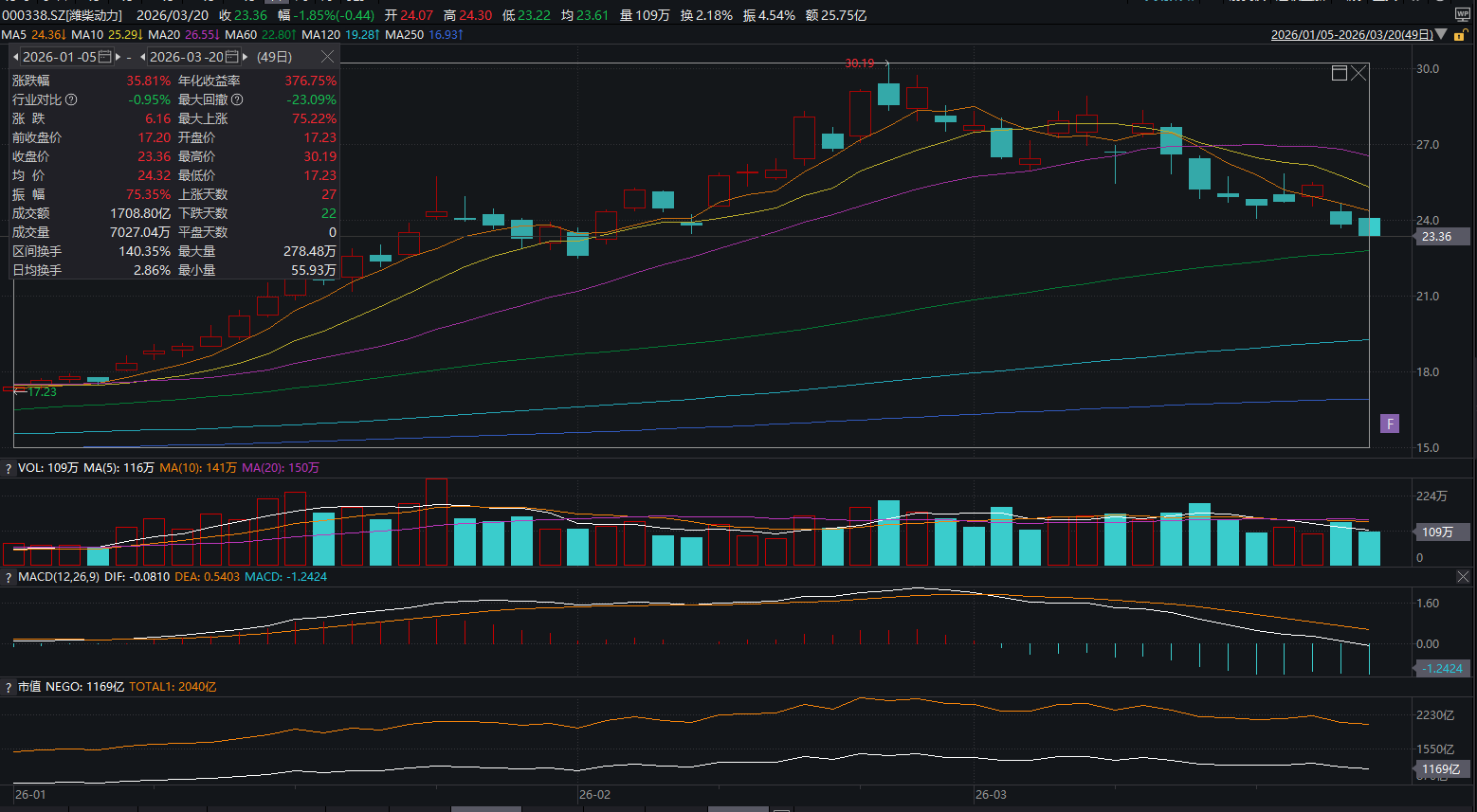This screenshot has width=1477, height=812.
Task: Toggle the yellow lock icon
Action: tap(1461, 35)
